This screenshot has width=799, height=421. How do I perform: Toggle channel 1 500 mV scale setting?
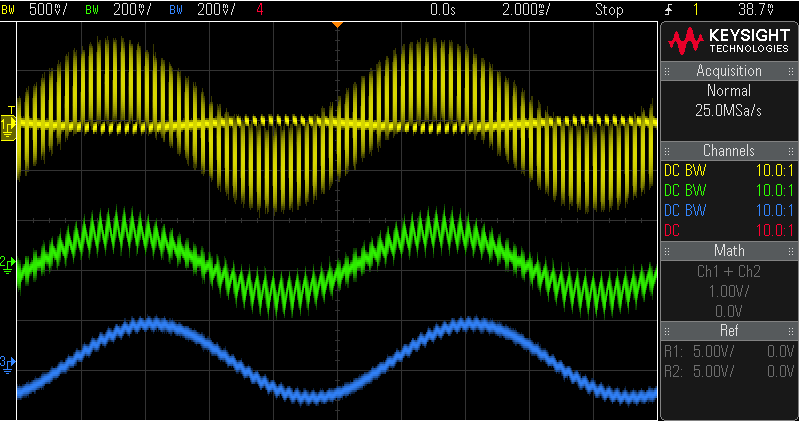(49, 10)
